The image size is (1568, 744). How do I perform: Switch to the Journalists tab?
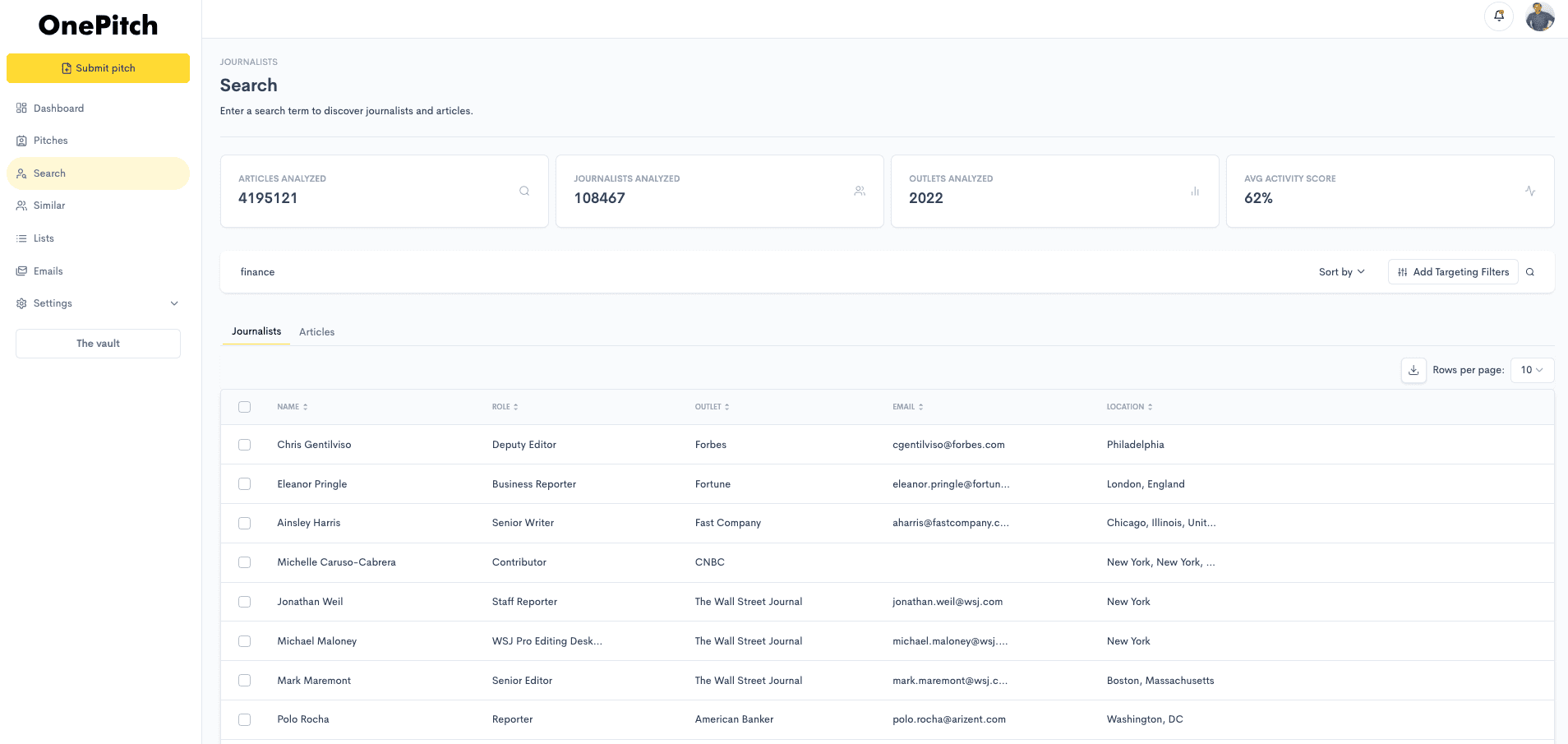tap(256, 331)
